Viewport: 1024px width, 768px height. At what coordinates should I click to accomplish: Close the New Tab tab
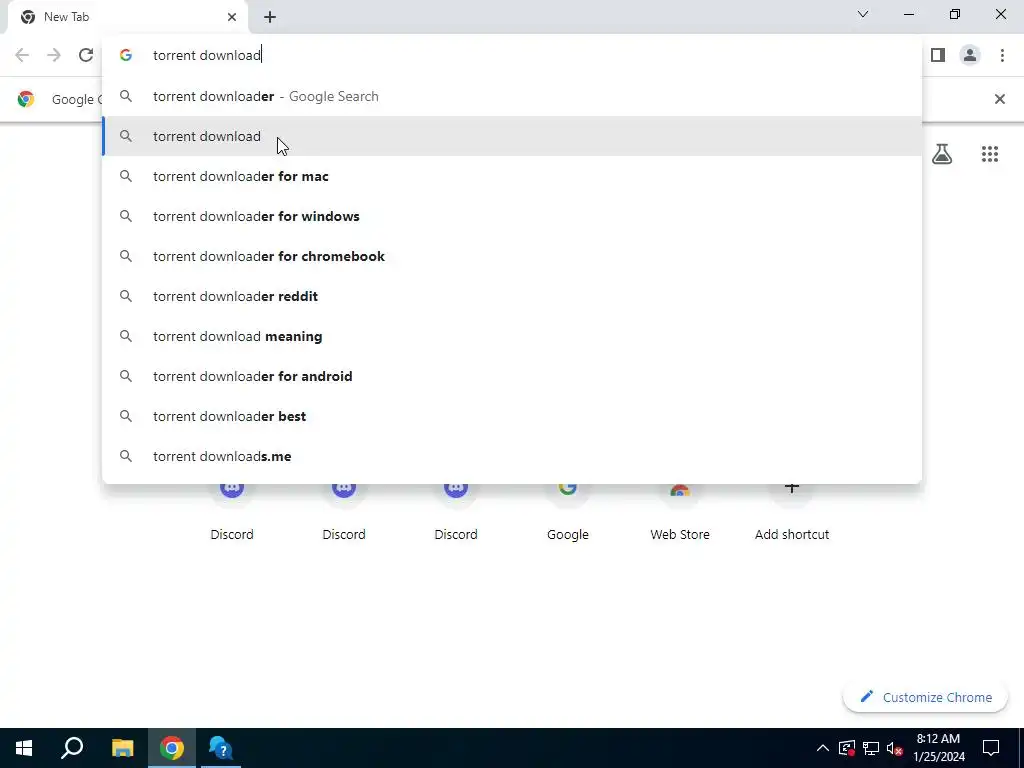[232, 17]
